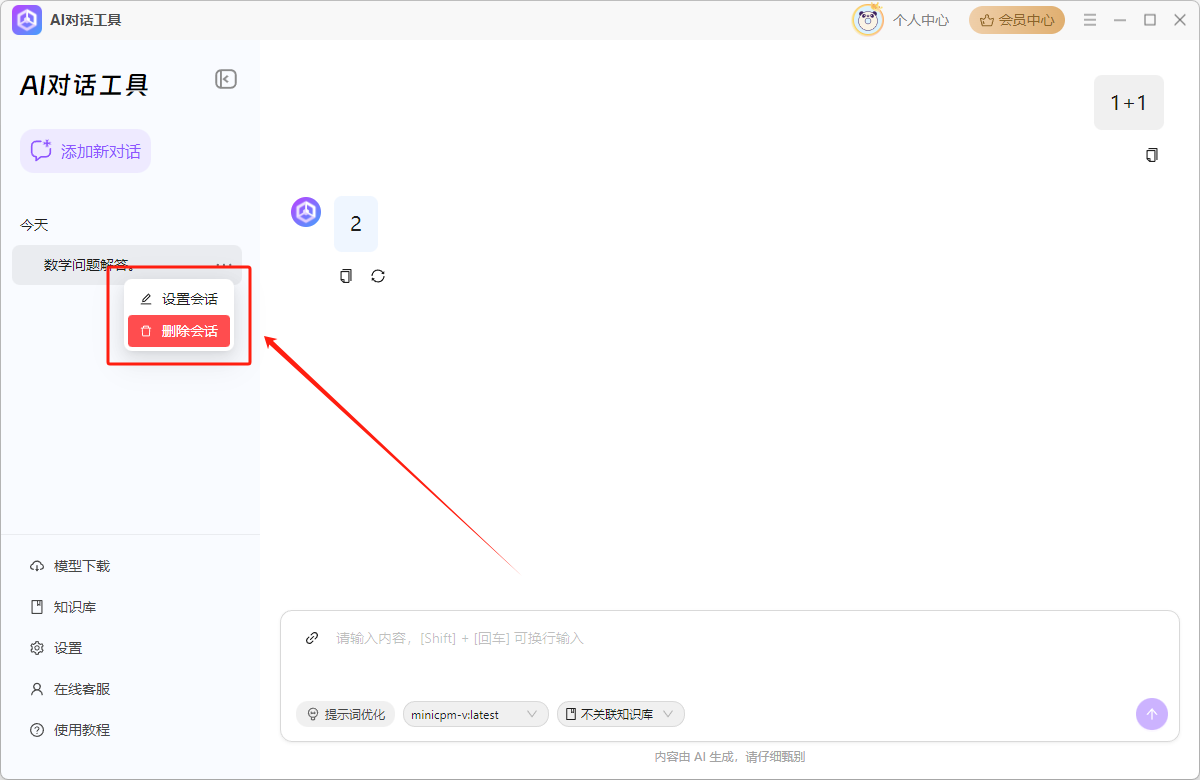Regenerate the AI reply
Screen dimensions: 1200x780
(x=378, y=276)
